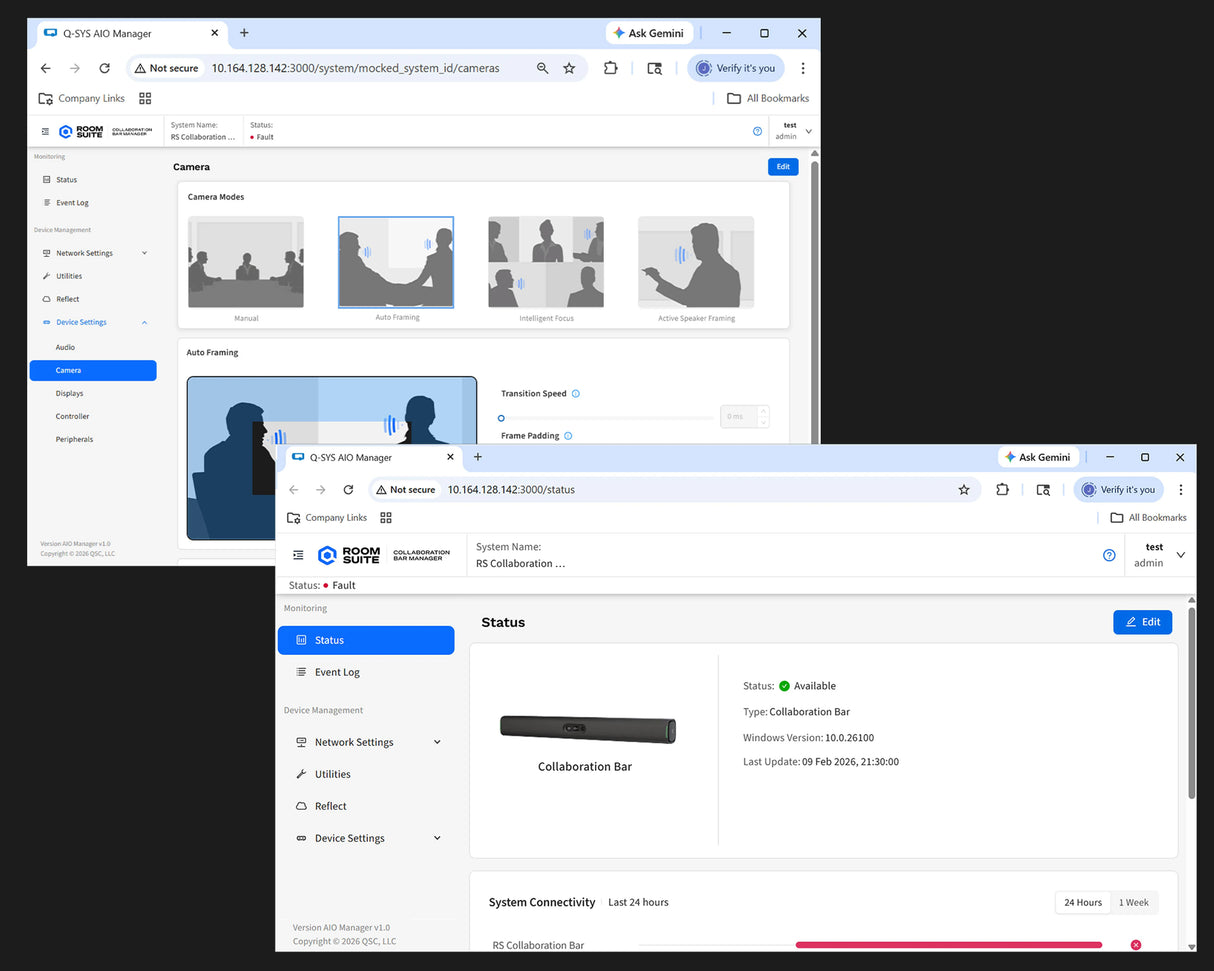Click the help icon in the back Camera window header
Screen dimensions: 1214x971
tap(757, 131)
